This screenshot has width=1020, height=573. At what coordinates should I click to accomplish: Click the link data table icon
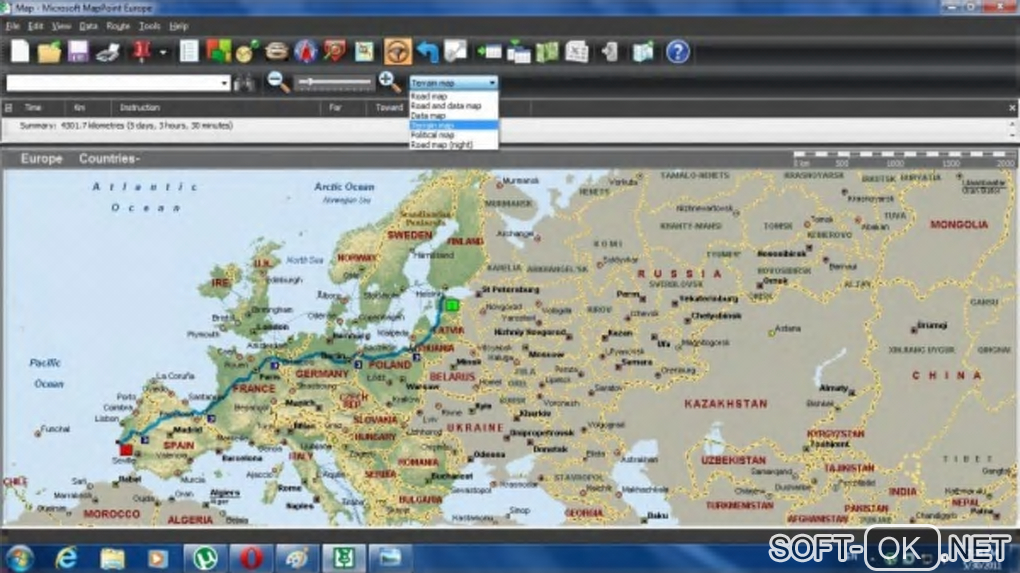click(518, 51)
